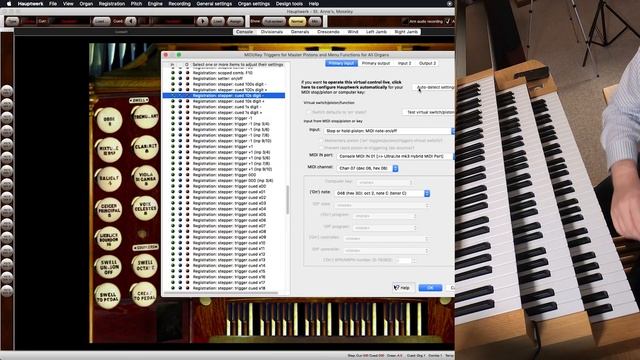Toggle the Voix Celestes stop
Screen dimensions: 640x360
coord(145,208)
